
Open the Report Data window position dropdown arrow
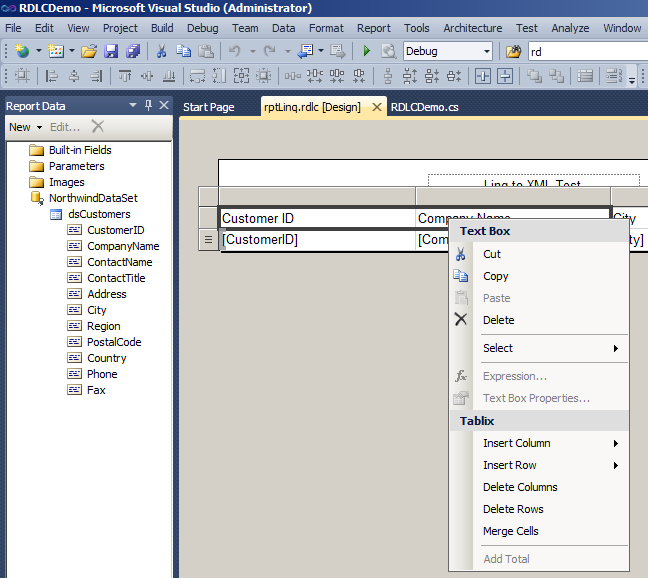click(x=133, y=105)
